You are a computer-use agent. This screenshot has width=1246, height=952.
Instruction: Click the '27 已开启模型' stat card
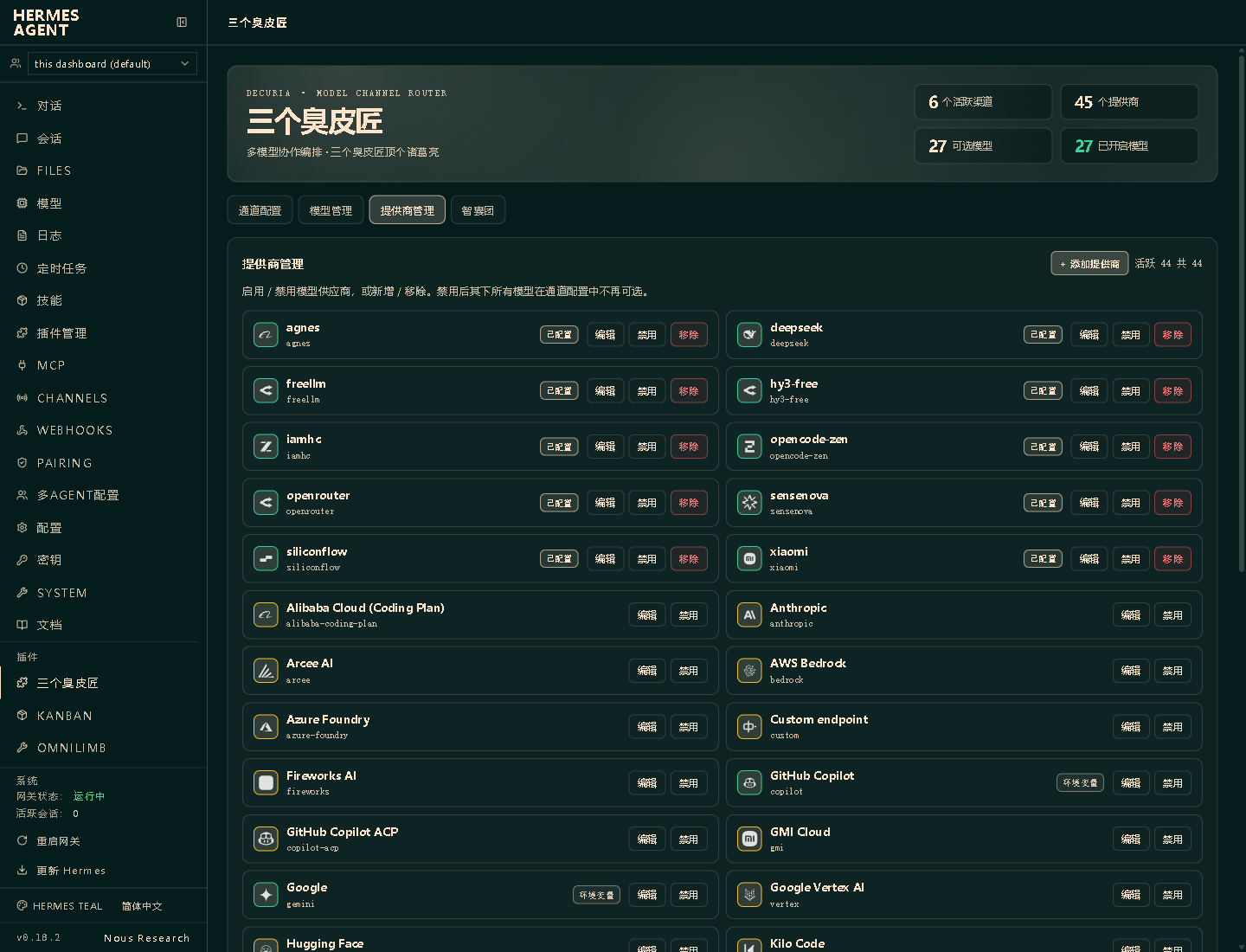coord(1129,146)
